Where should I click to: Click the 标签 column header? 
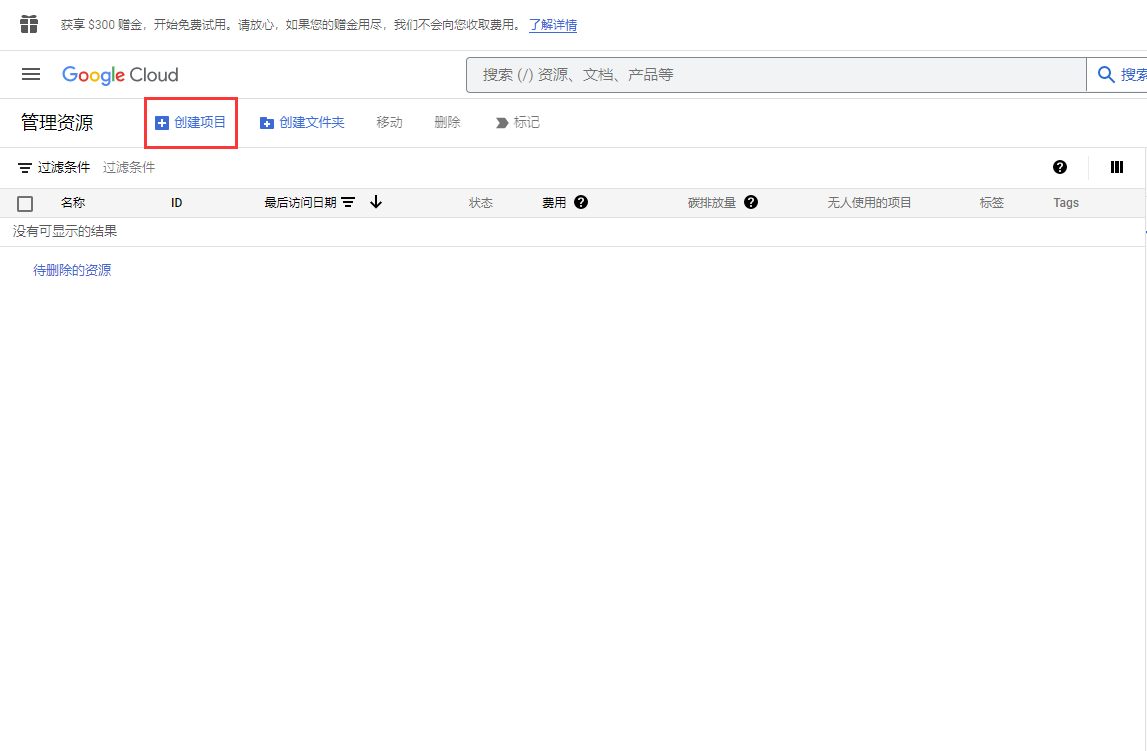991,203
